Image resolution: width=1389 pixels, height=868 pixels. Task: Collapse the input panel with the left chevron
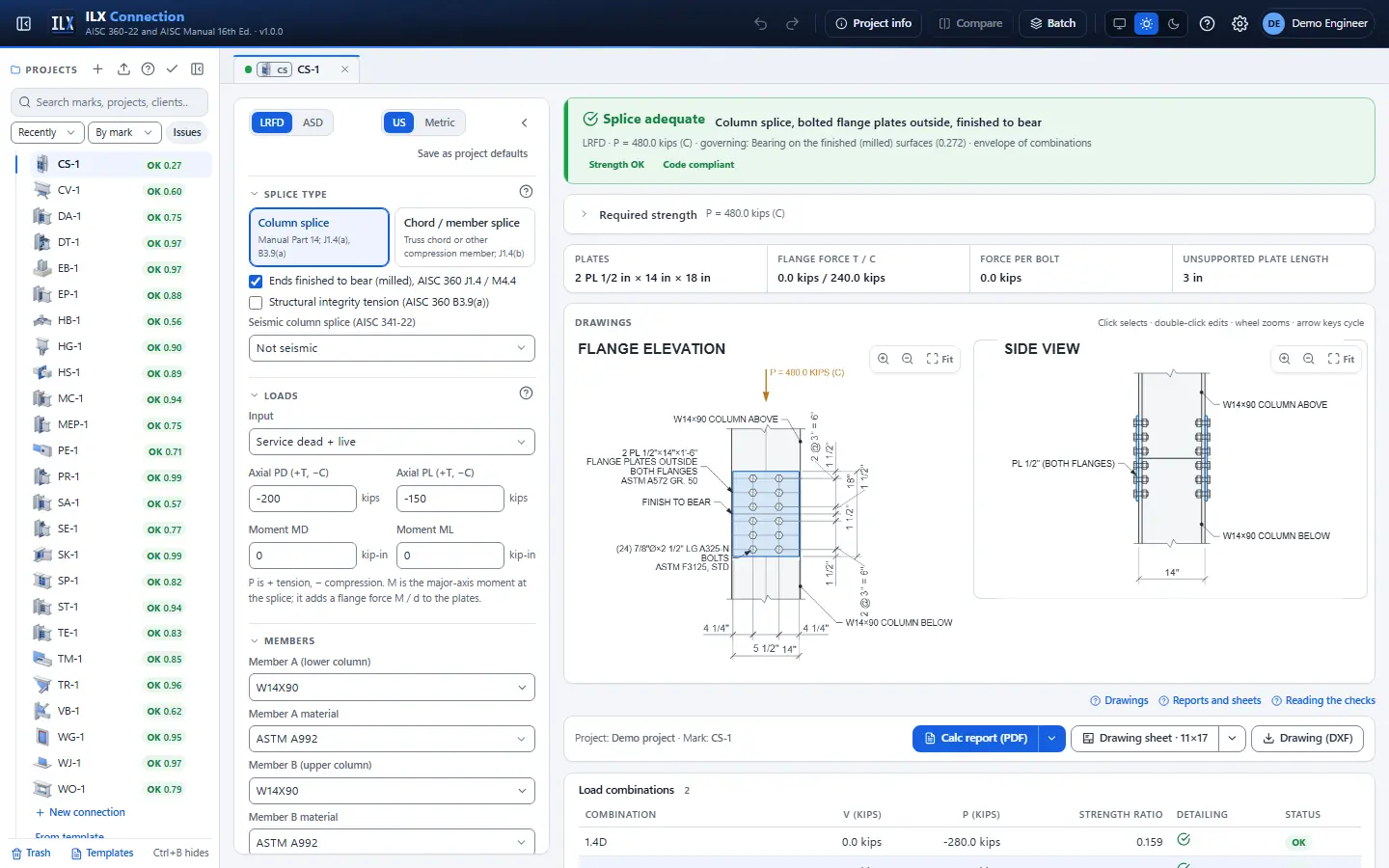(524, 122)
